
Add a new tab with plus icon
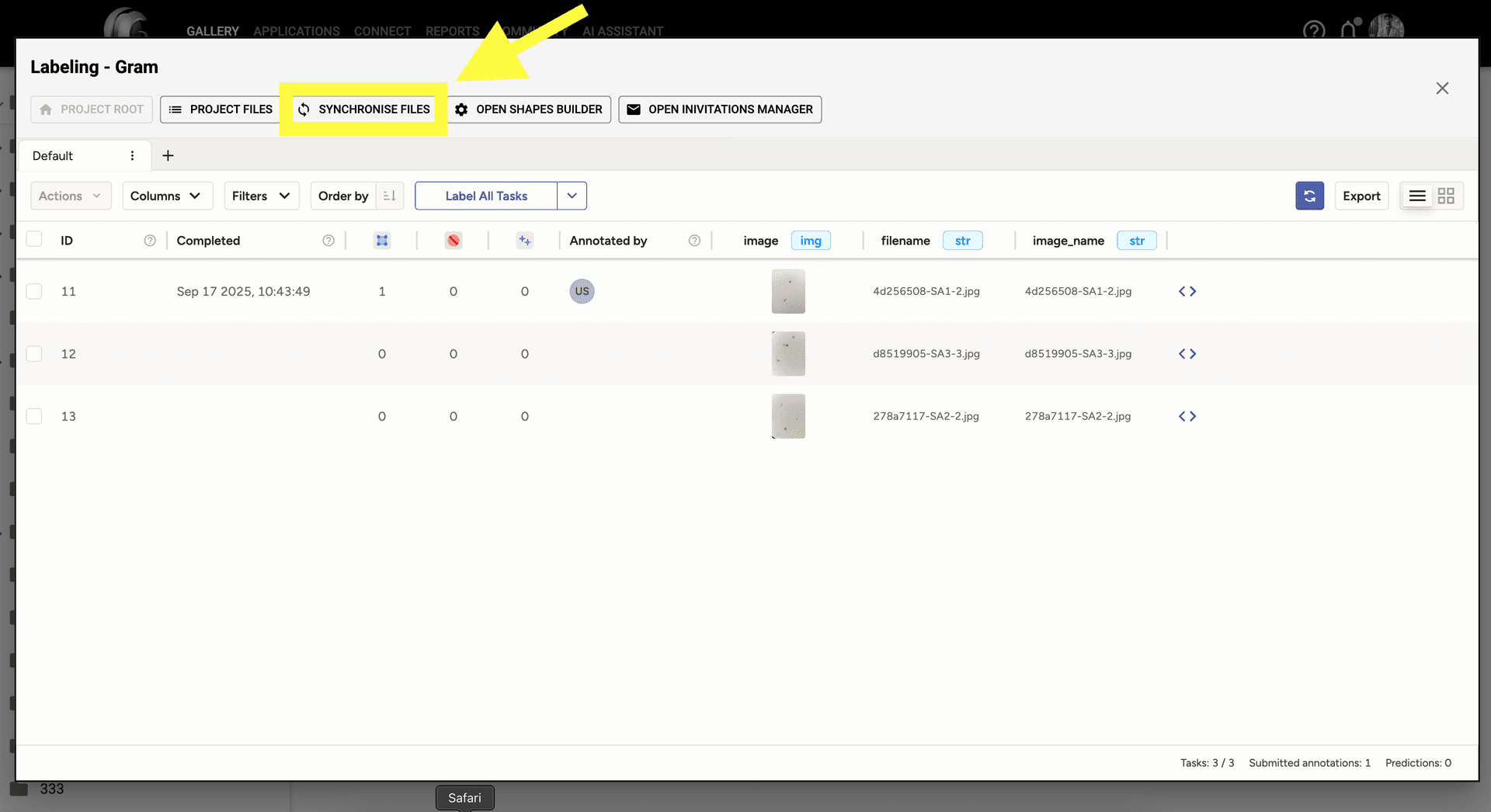(x=168, y=156)
